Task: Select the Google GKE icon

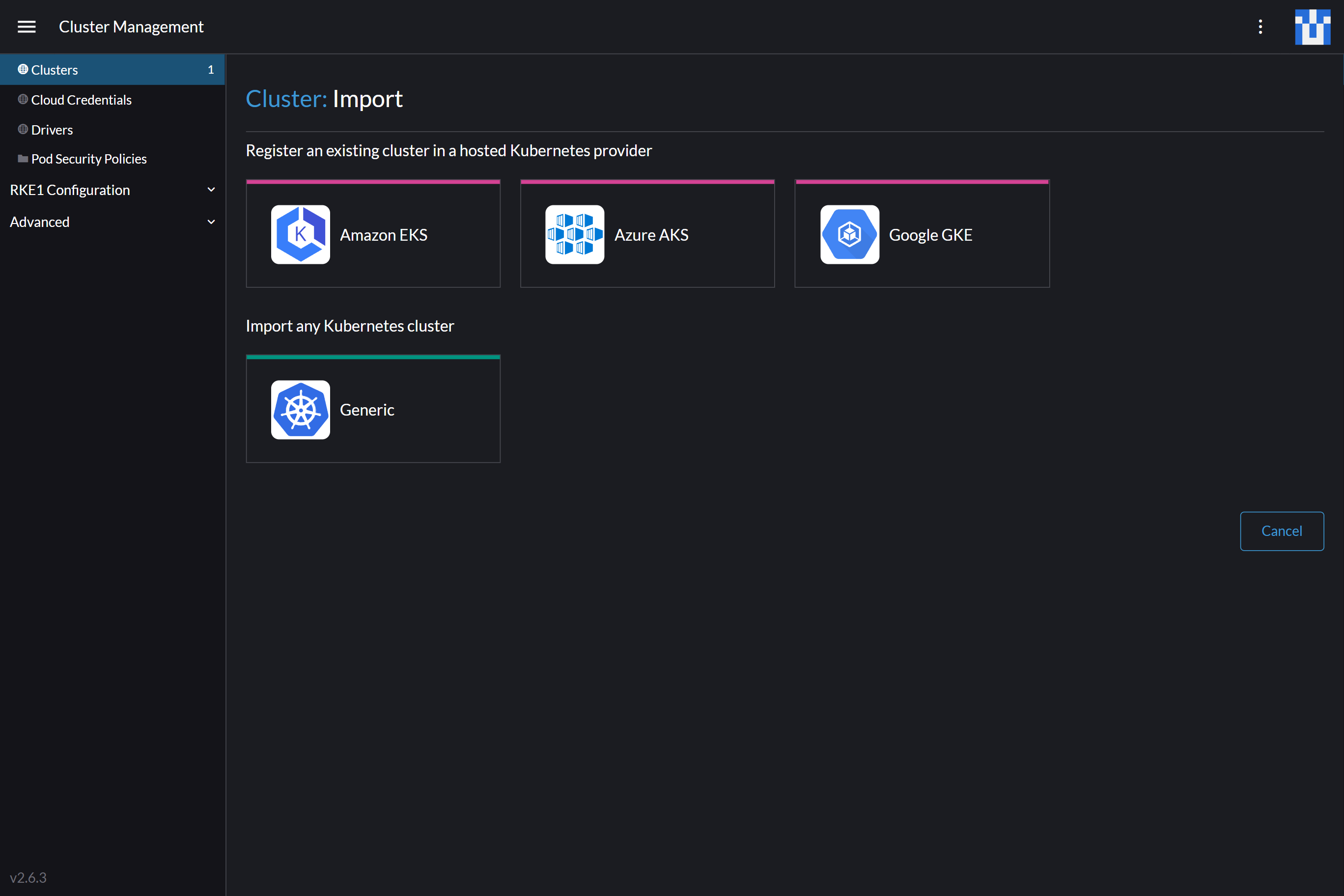Action: 849,234
